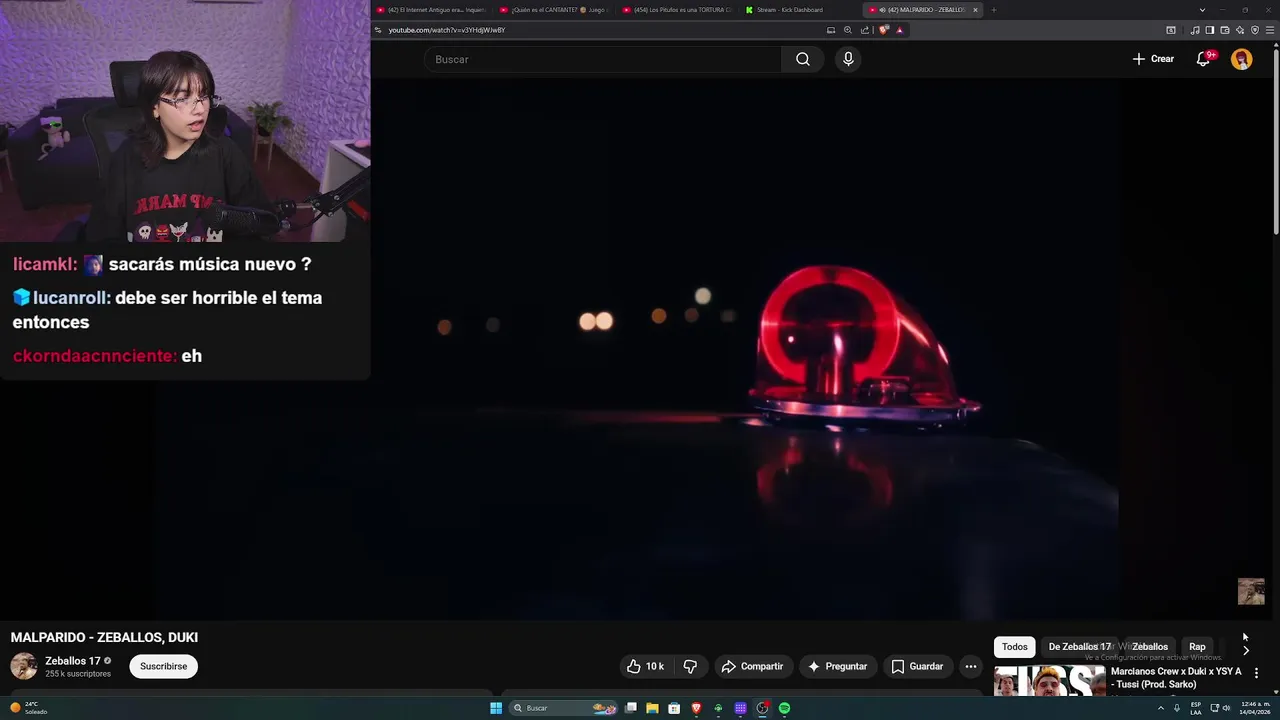
Task: Click the Preguntar button
Action: click(x=837, y=666)
